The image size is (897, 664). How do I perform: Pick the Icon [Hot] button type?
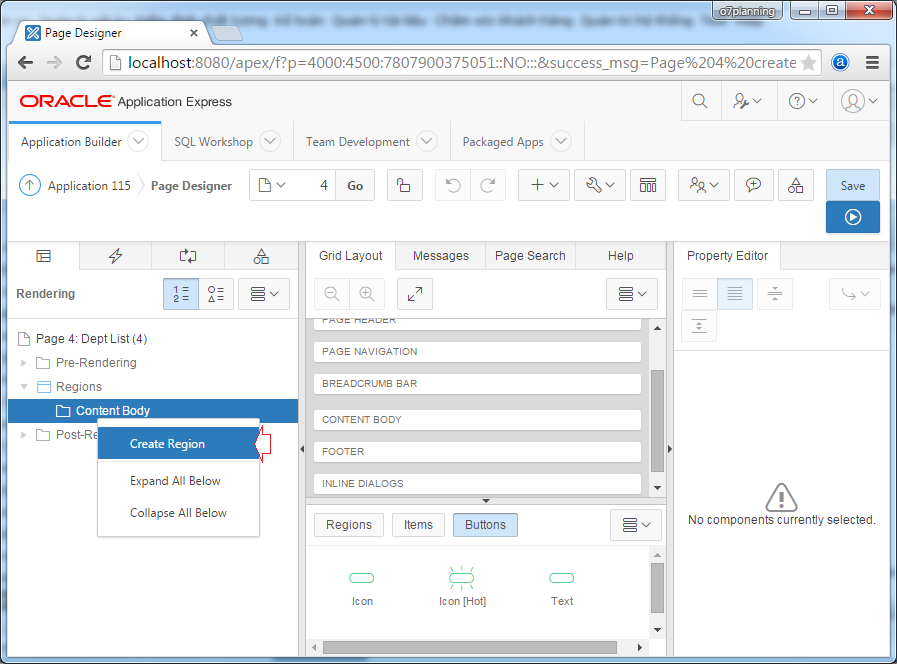(x=462, y=588)
